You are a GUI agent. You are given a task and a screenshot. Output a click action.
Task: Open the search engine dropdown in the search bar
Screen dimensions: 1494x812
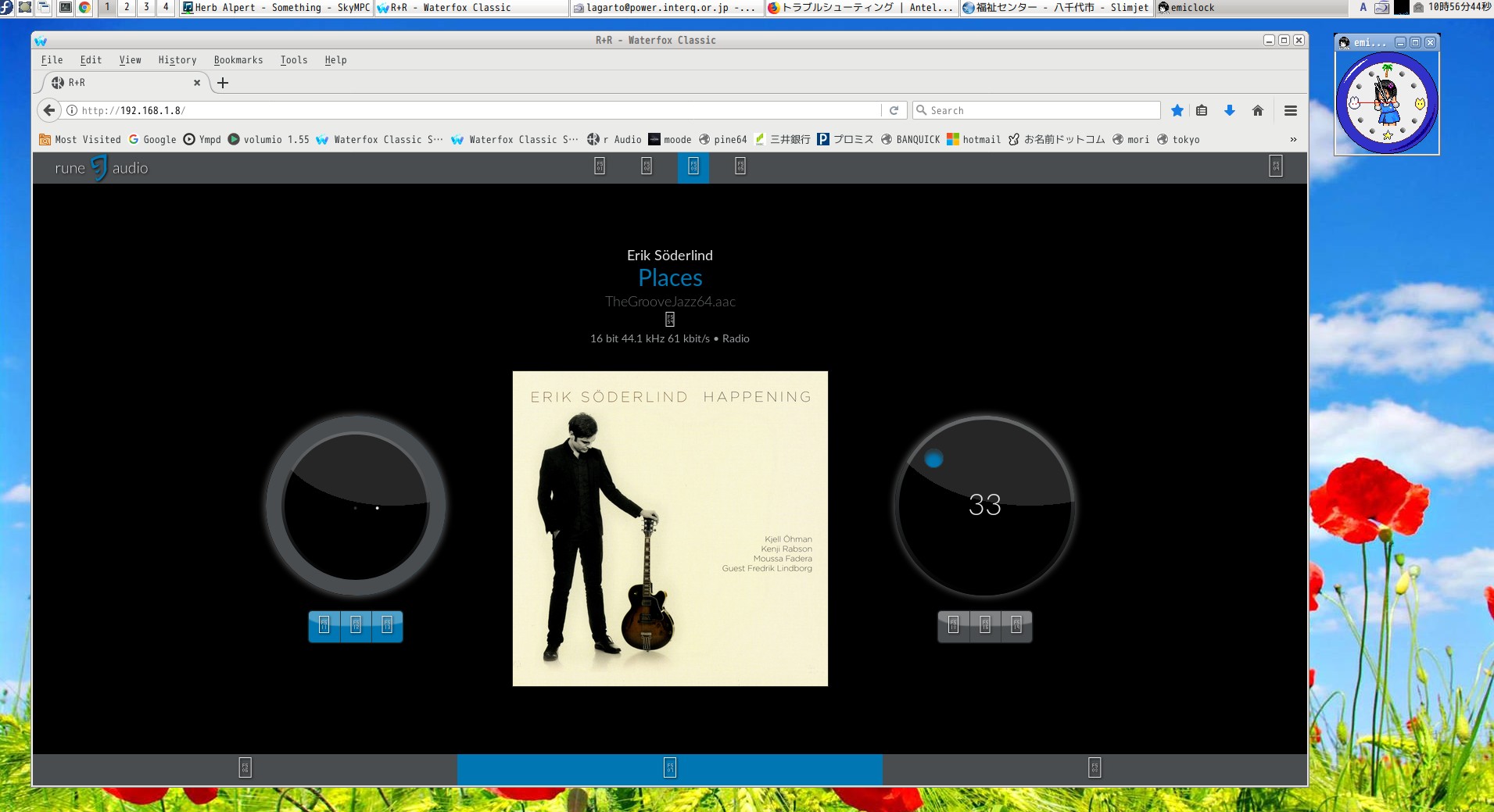(923, 109)
